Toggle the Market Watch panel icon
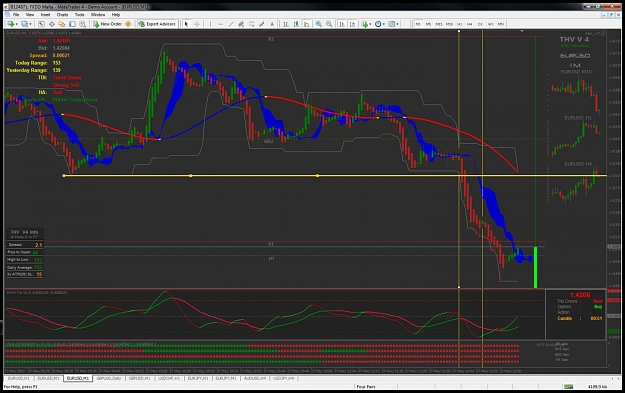The image size is (625, 393). tap(41, 24)
